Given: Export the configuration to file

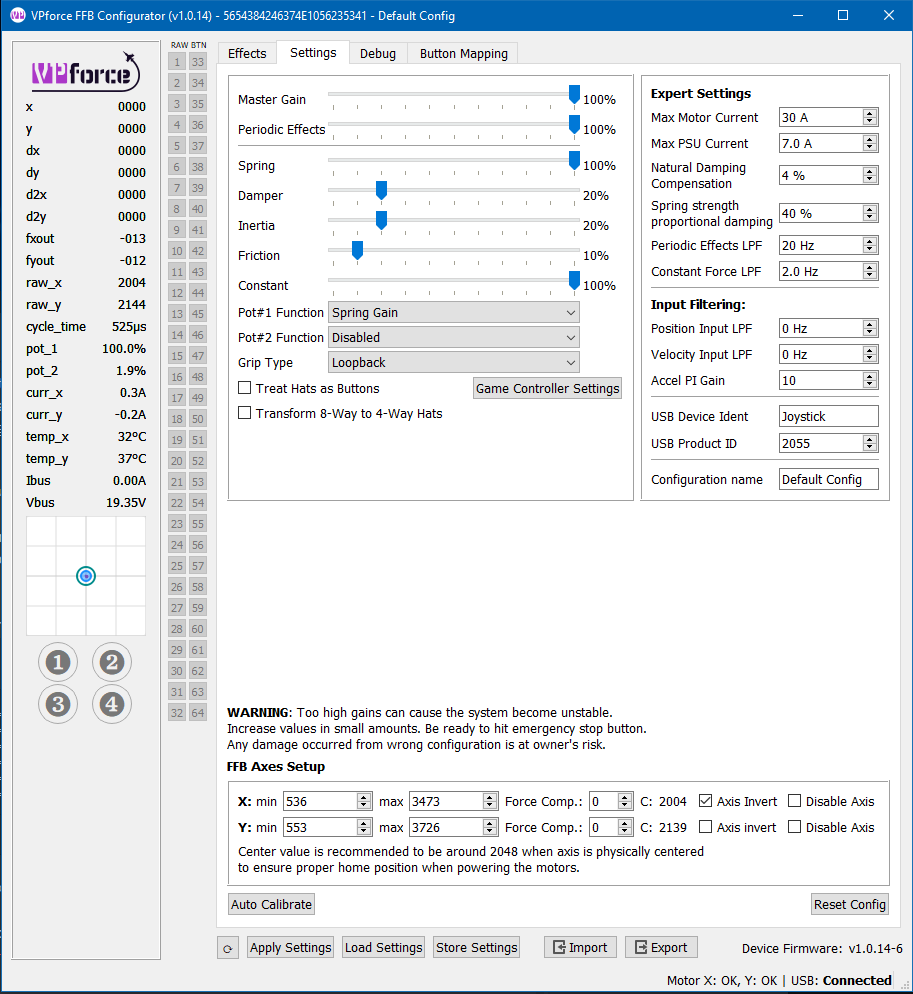Looking at the screenshot, I should coord(661,947).
